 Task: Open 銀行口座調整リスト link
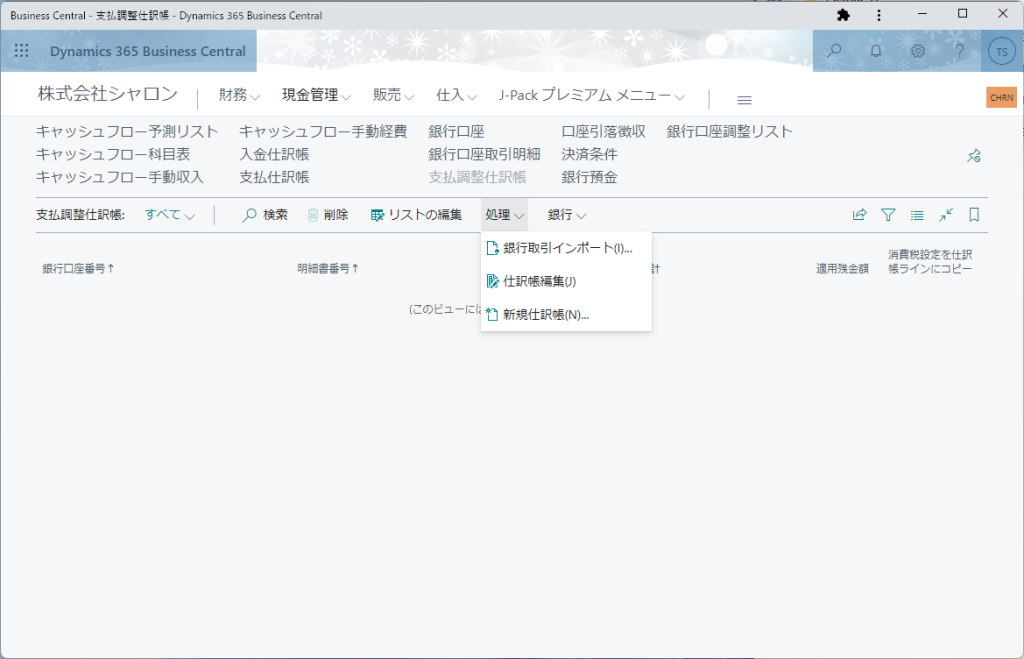729,131
